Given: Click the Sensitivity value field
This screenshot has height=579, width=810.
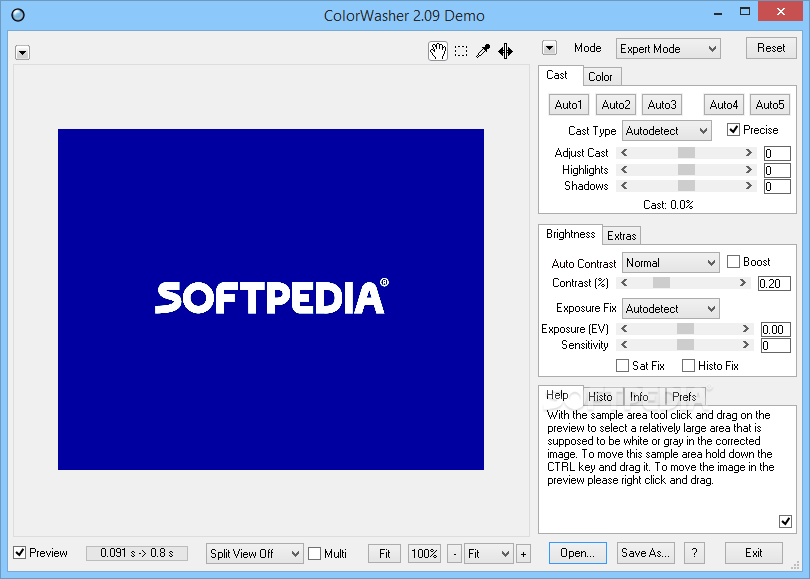Looking at the screenshot, I should pos(775,346).
